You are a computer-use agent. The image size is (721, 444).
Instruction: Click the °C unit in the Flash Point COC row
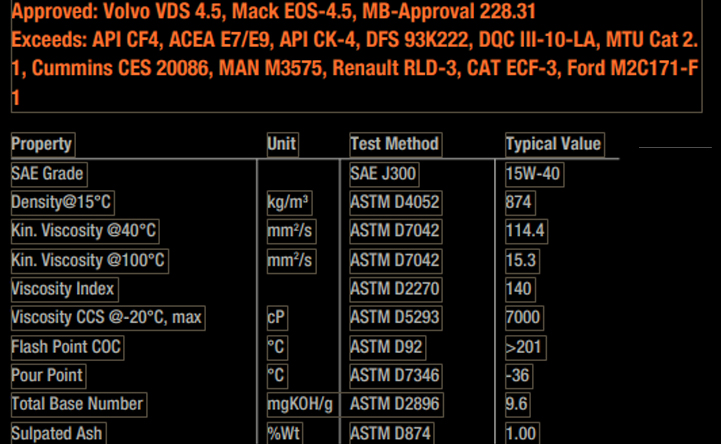click(x=277, y=348)
